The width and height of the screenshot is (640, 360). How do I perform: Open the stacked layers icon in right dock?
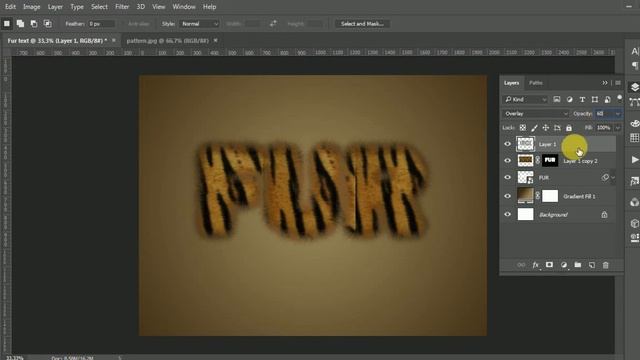[634, 87]
